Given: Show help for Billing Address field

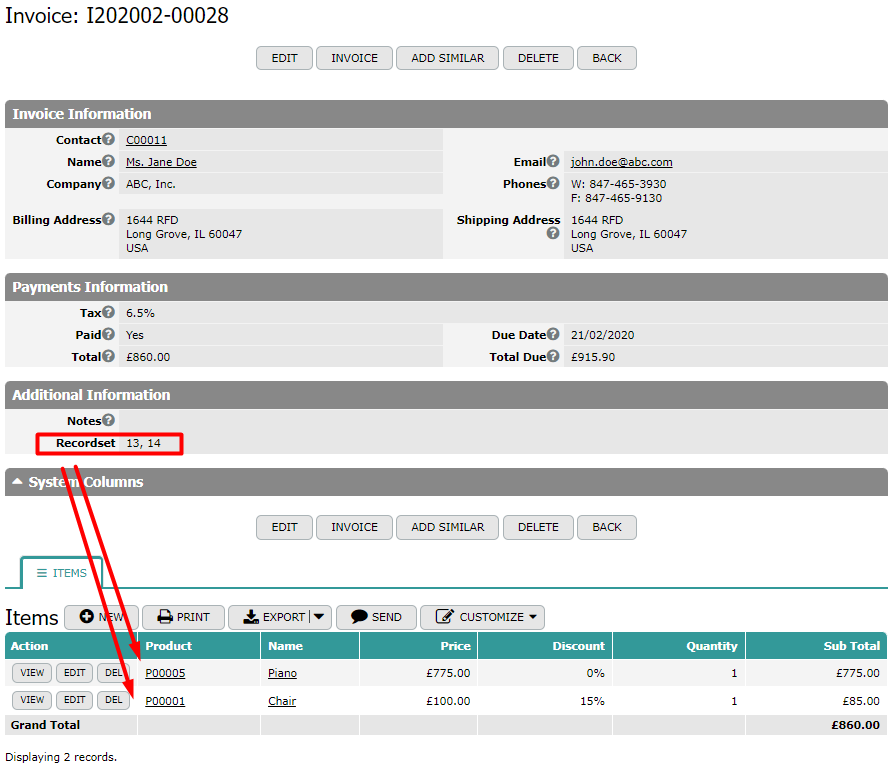Looking at the screenshot, I should pos(108,219).
